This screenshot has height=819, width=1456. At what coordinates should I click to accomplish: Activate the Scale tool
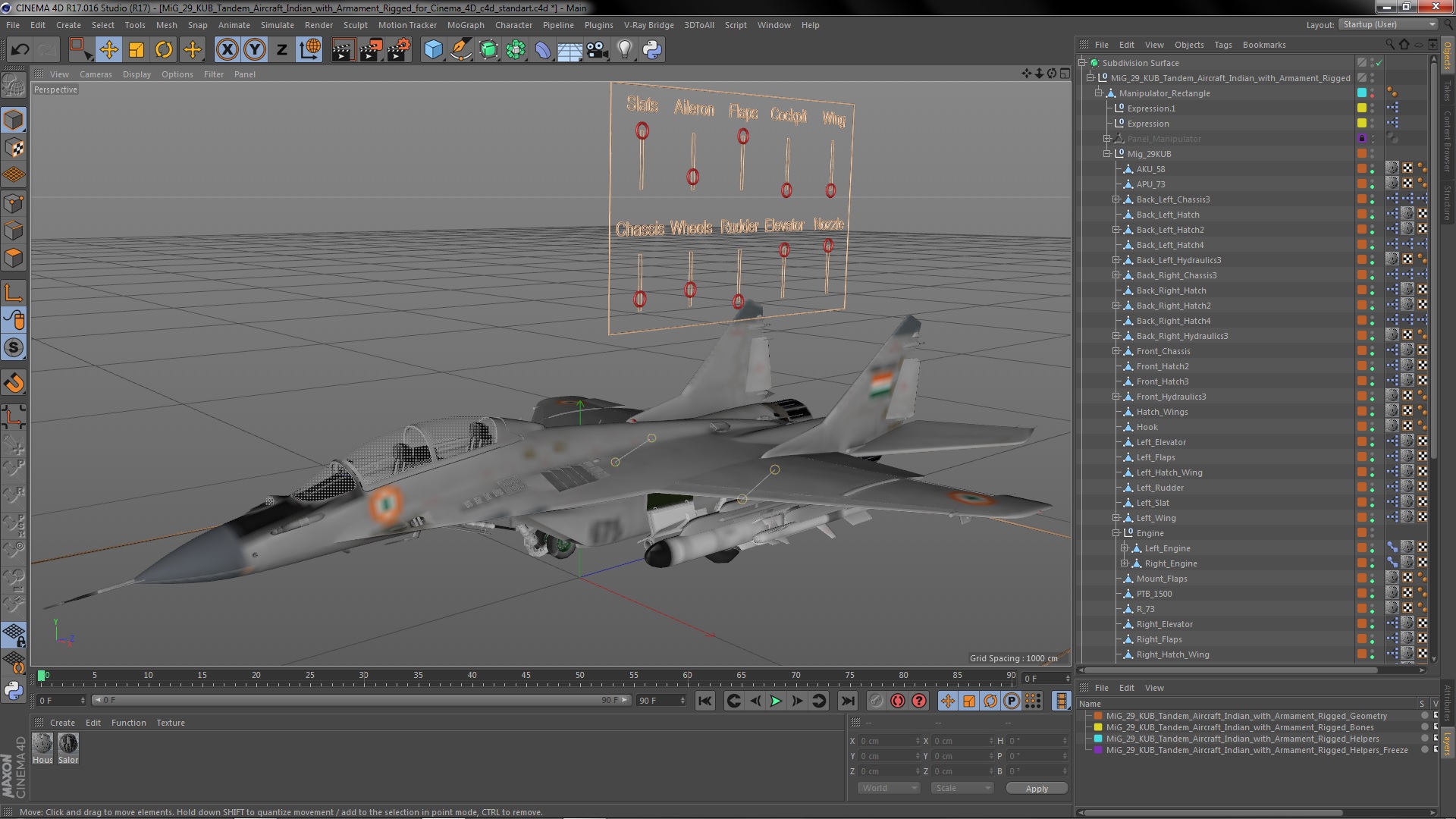pos(136,50)
